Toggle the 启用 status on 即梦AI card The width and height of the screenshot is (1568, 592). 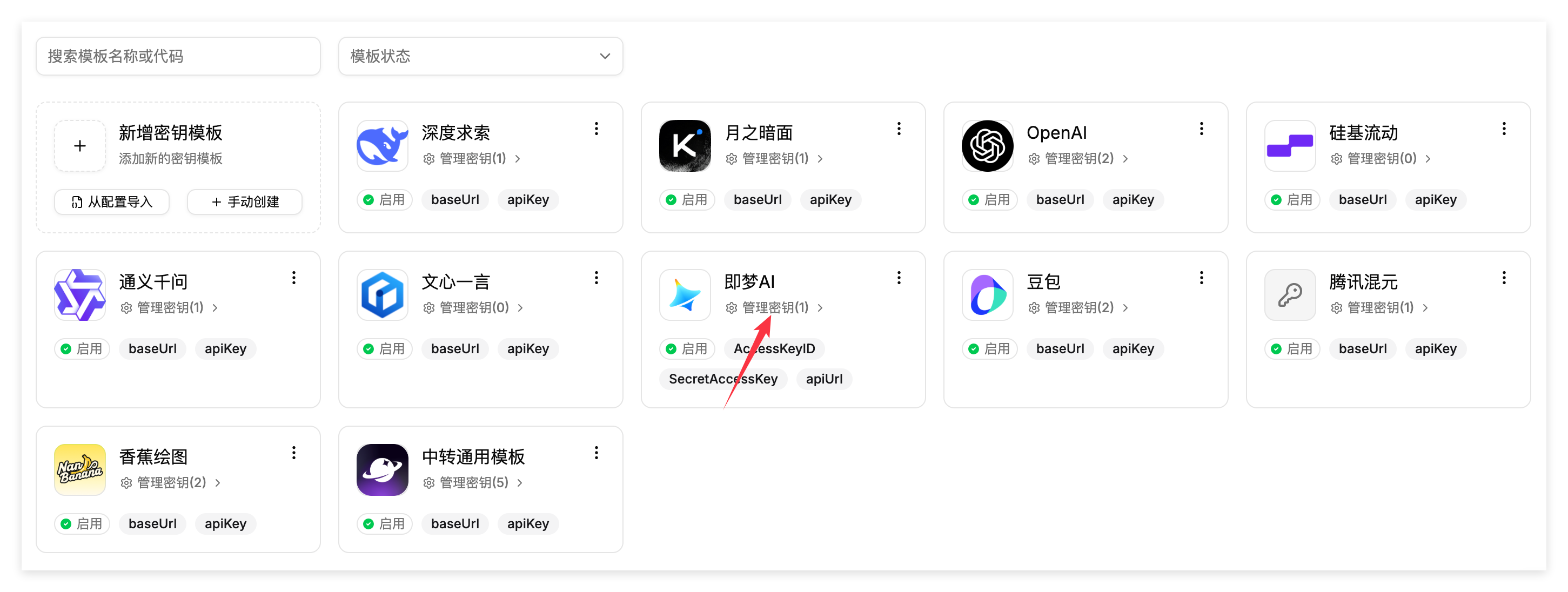687,348
